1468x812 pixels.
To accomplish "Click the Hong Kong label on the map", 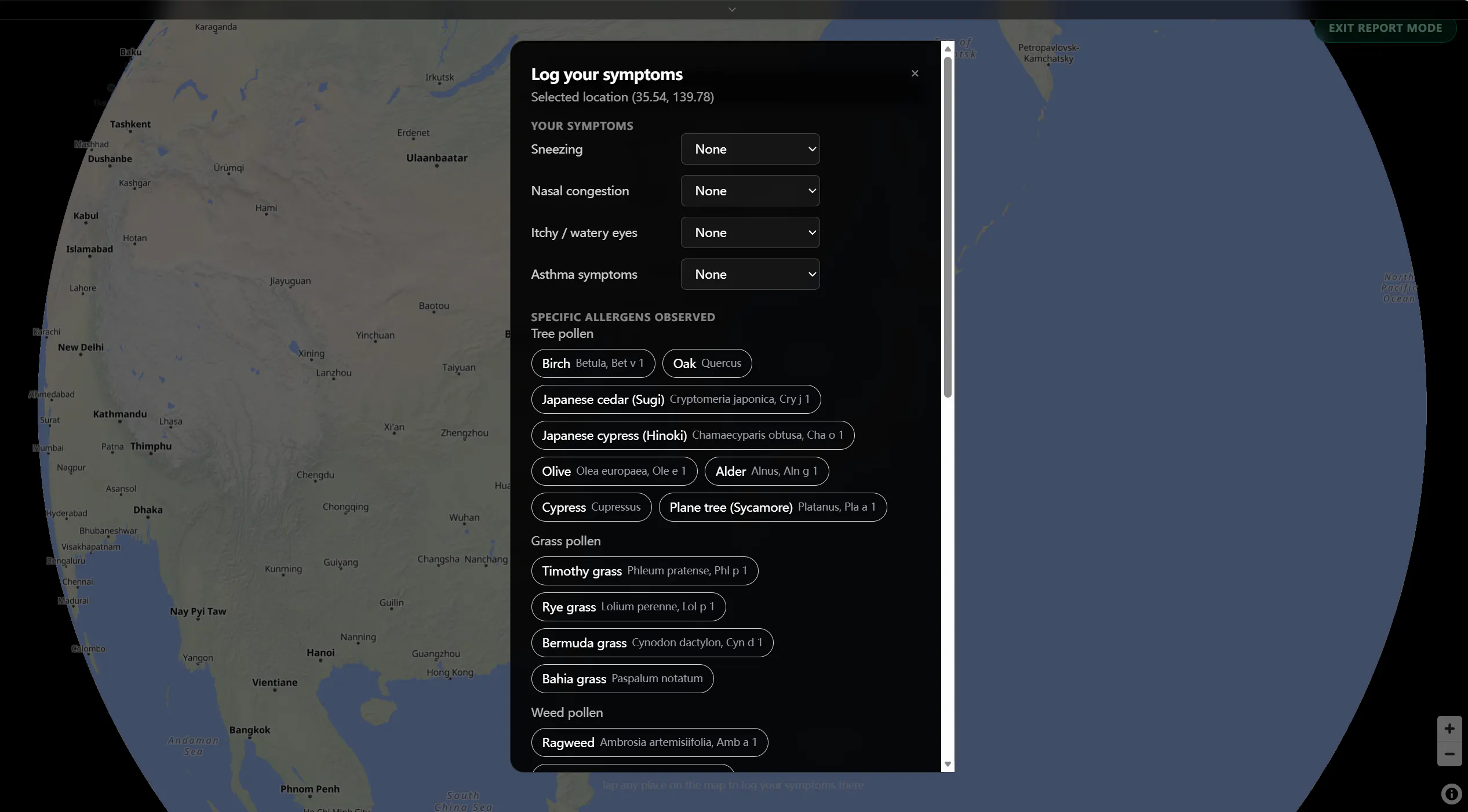I will (450, 672).
